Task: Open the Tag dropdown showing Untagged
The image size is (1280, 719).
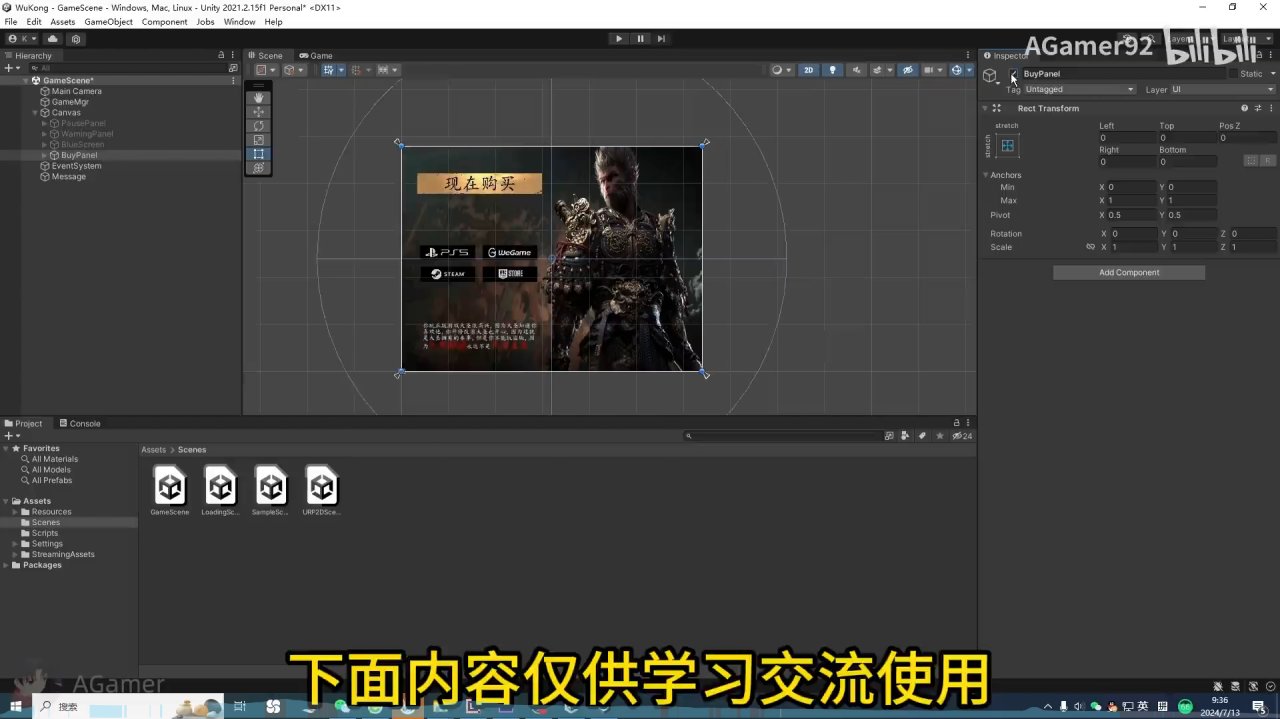Action: 1080,90
